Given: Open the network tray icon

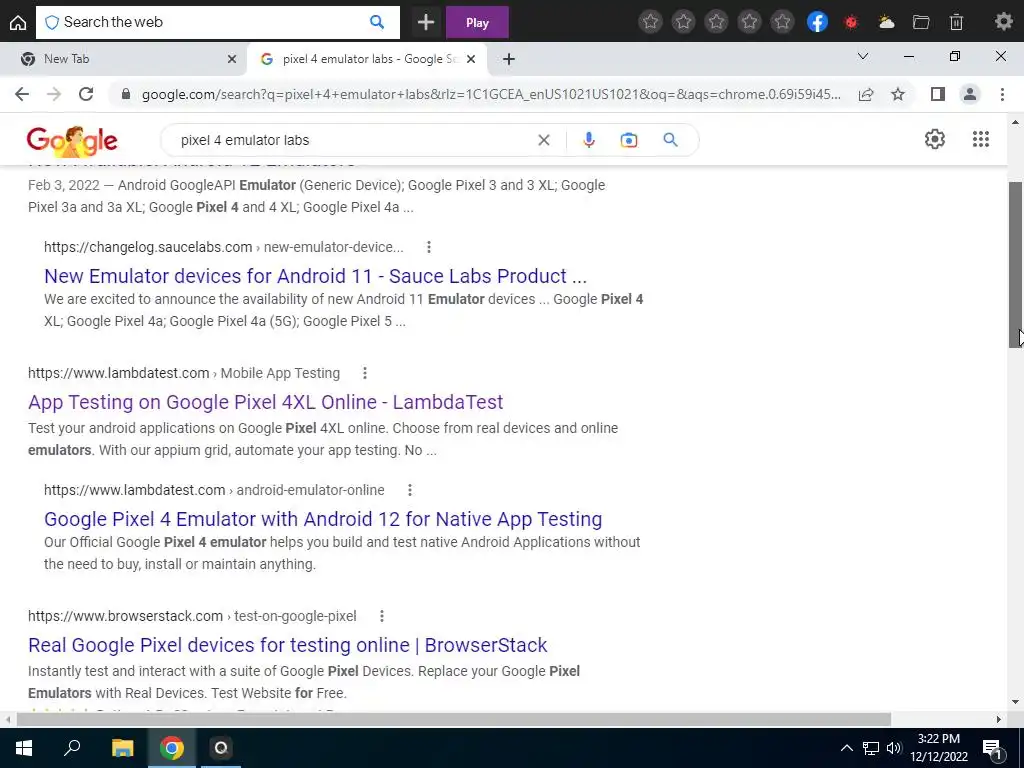Looking at the screenshot, I should [871, 748].
